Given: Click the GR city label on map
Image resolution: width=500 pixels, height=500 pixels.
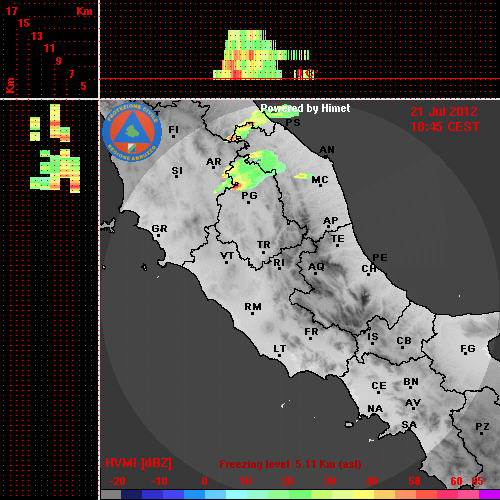Looking at the screenshot, I should pos(159,229).
